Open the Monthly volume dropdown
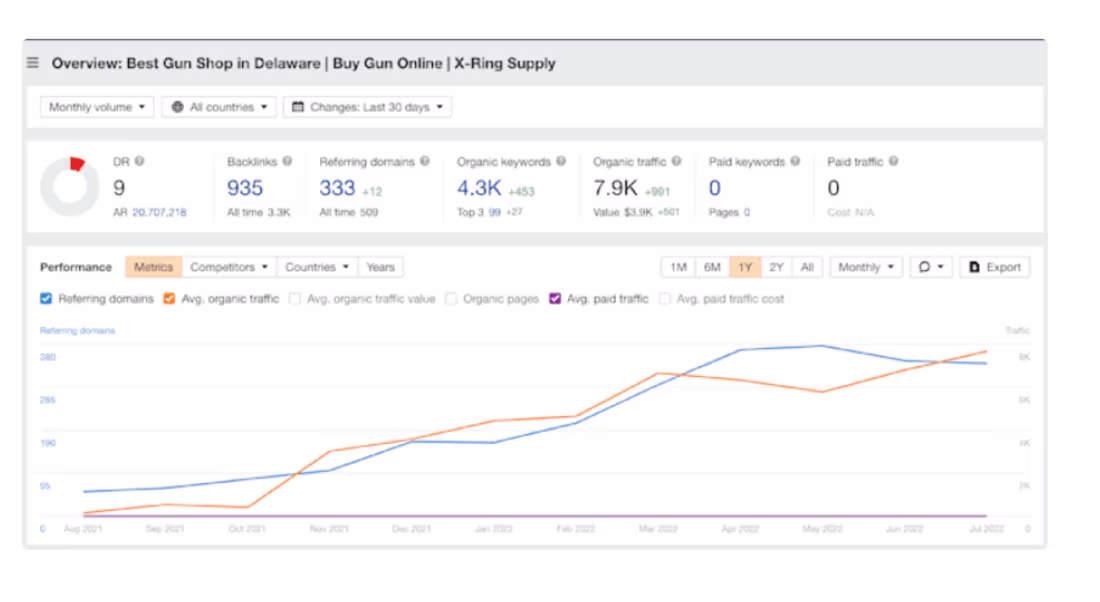The image size is (1100, 602). click(x=96, y=106)
